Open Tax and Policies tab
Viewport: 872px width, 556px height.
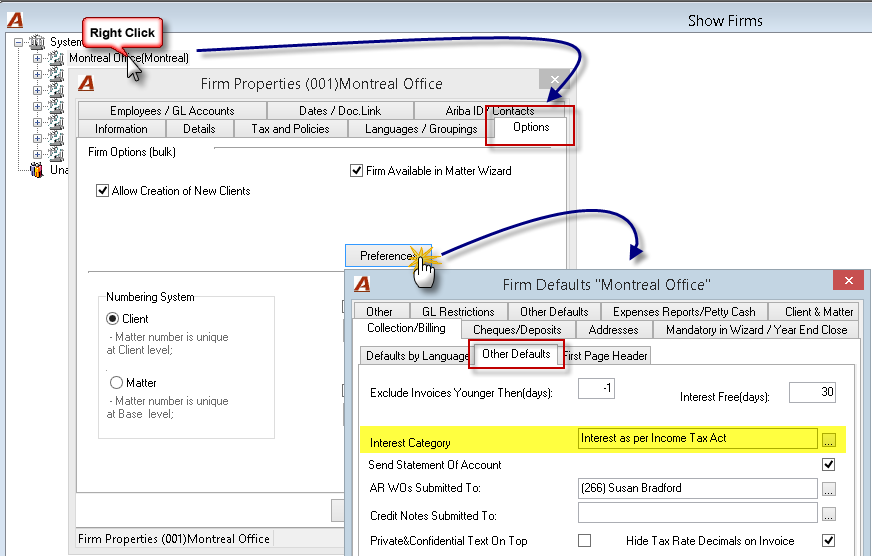pos(290,129)
